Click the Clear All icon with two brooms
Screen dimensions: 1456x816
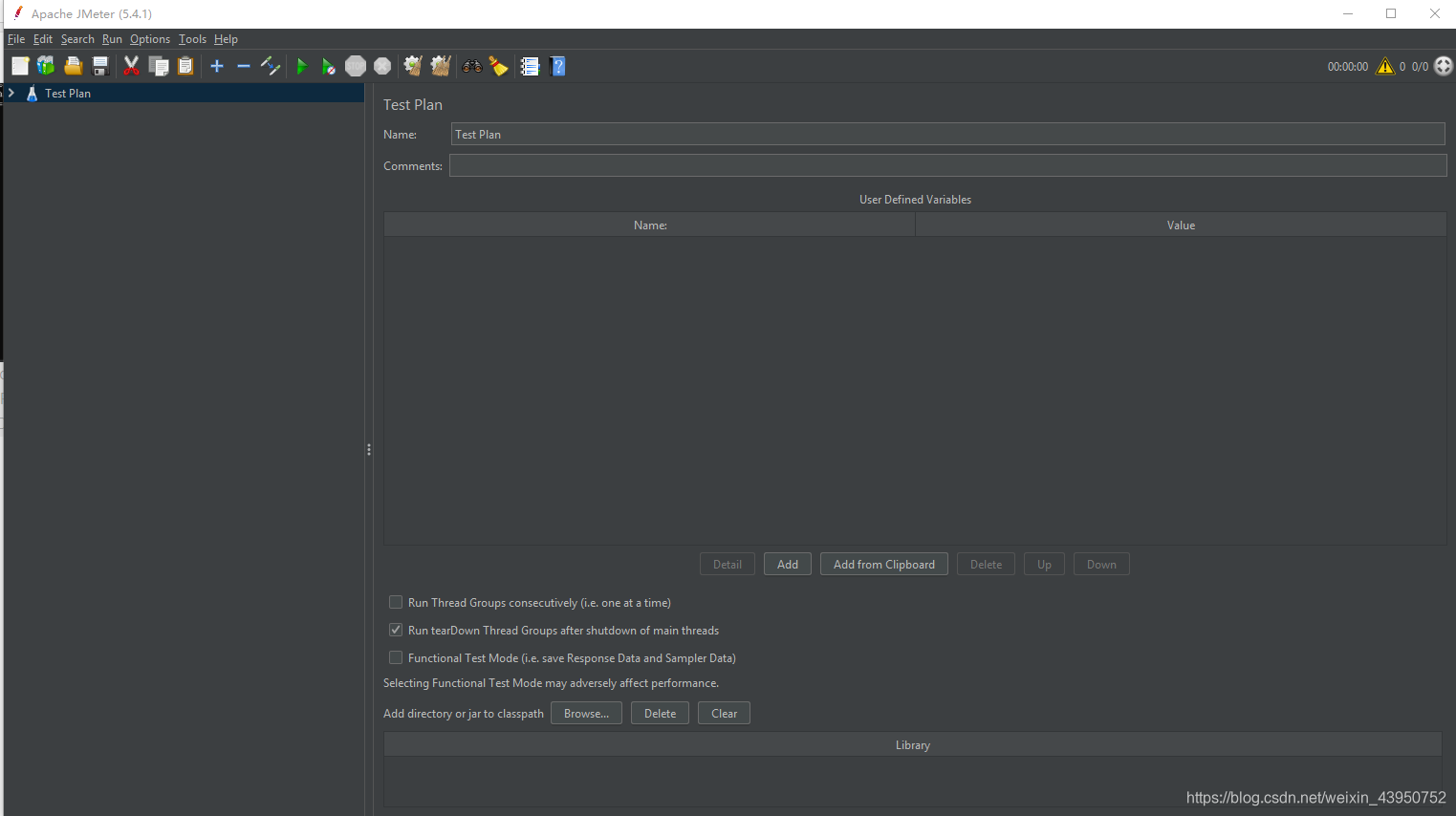click(441, 66)
